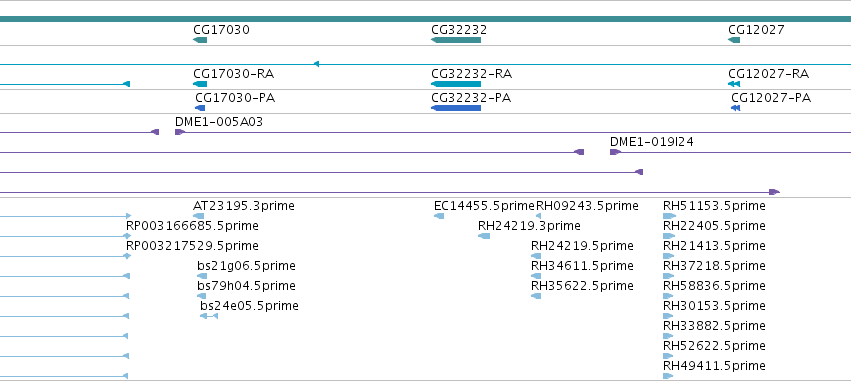Select the RH24219.3prime EST block
This screenshot has height=381, width=851.
[x=484, y=236]
